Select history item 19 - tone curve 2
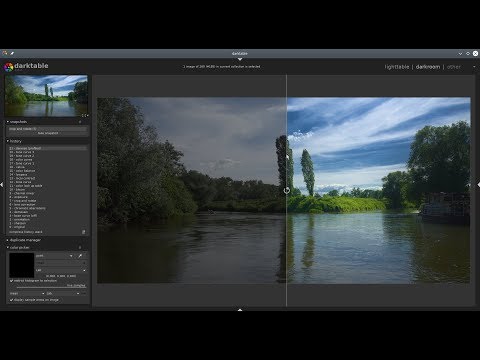 pos(48,156)
